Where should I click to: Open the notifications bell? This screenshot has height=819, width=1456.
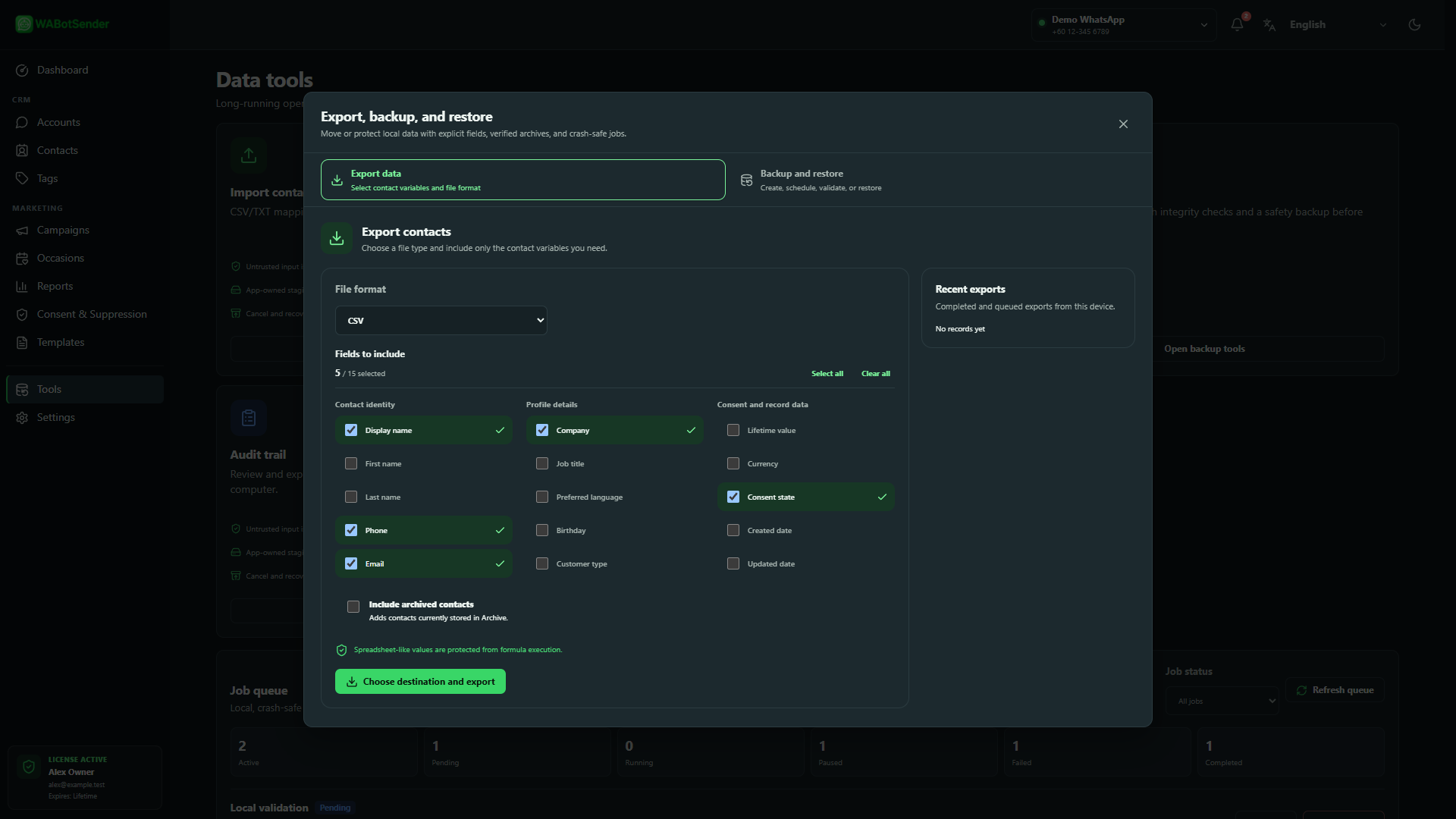1237,24
